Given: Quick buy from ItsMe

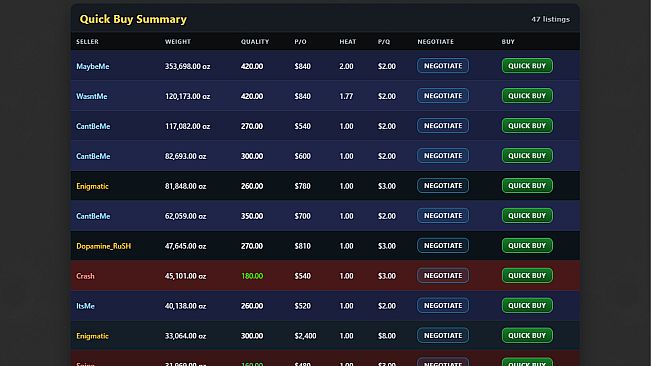Looking at the screenshot, I should pos(527,305).
